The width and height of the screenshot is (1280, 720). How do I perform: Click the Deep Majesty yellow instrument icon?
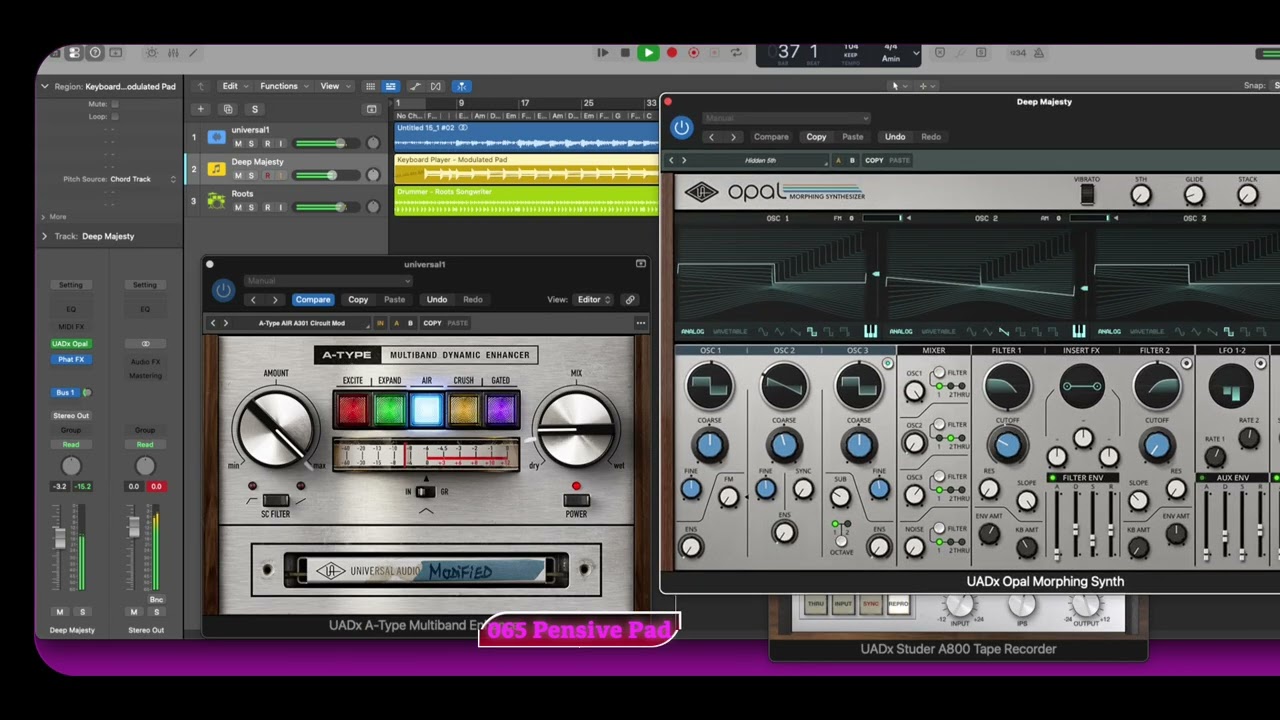coord(216,169)
